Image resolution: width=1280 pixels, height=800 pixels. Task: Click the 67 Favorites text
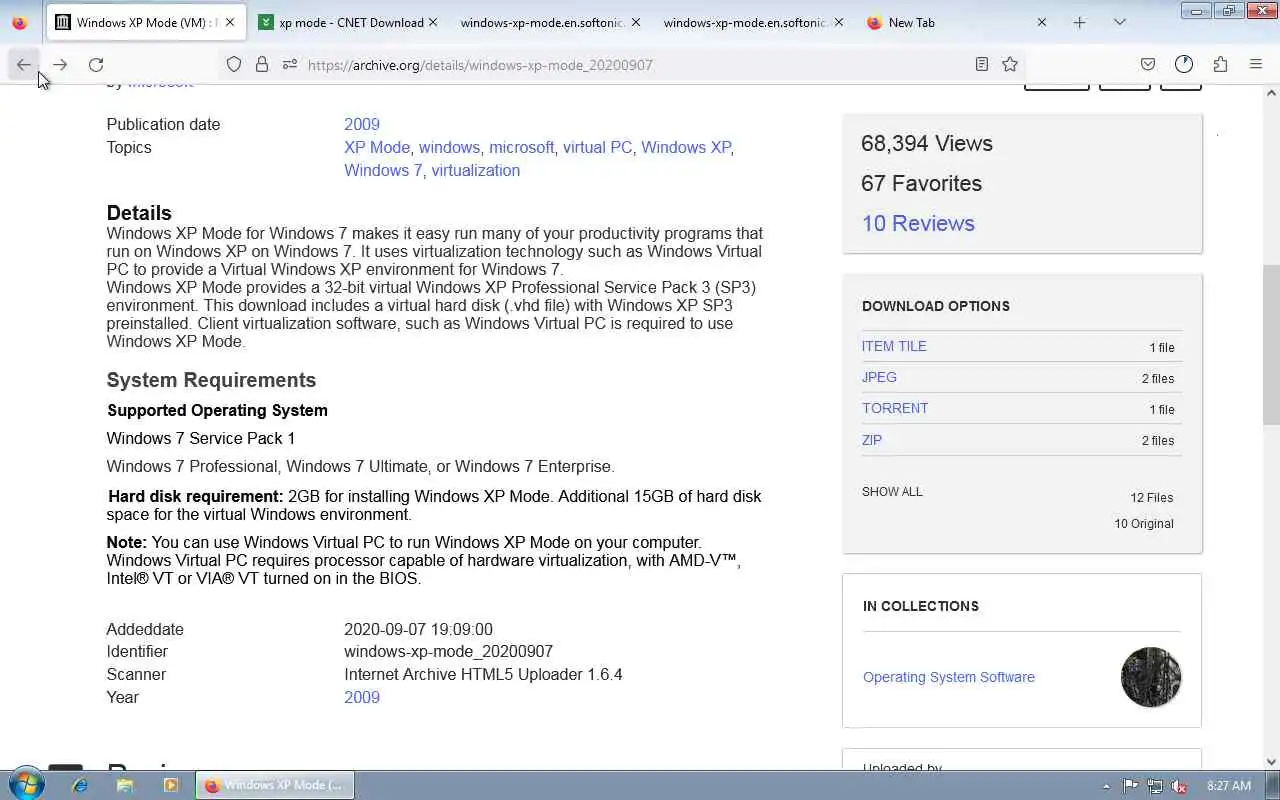click(922, 183)
